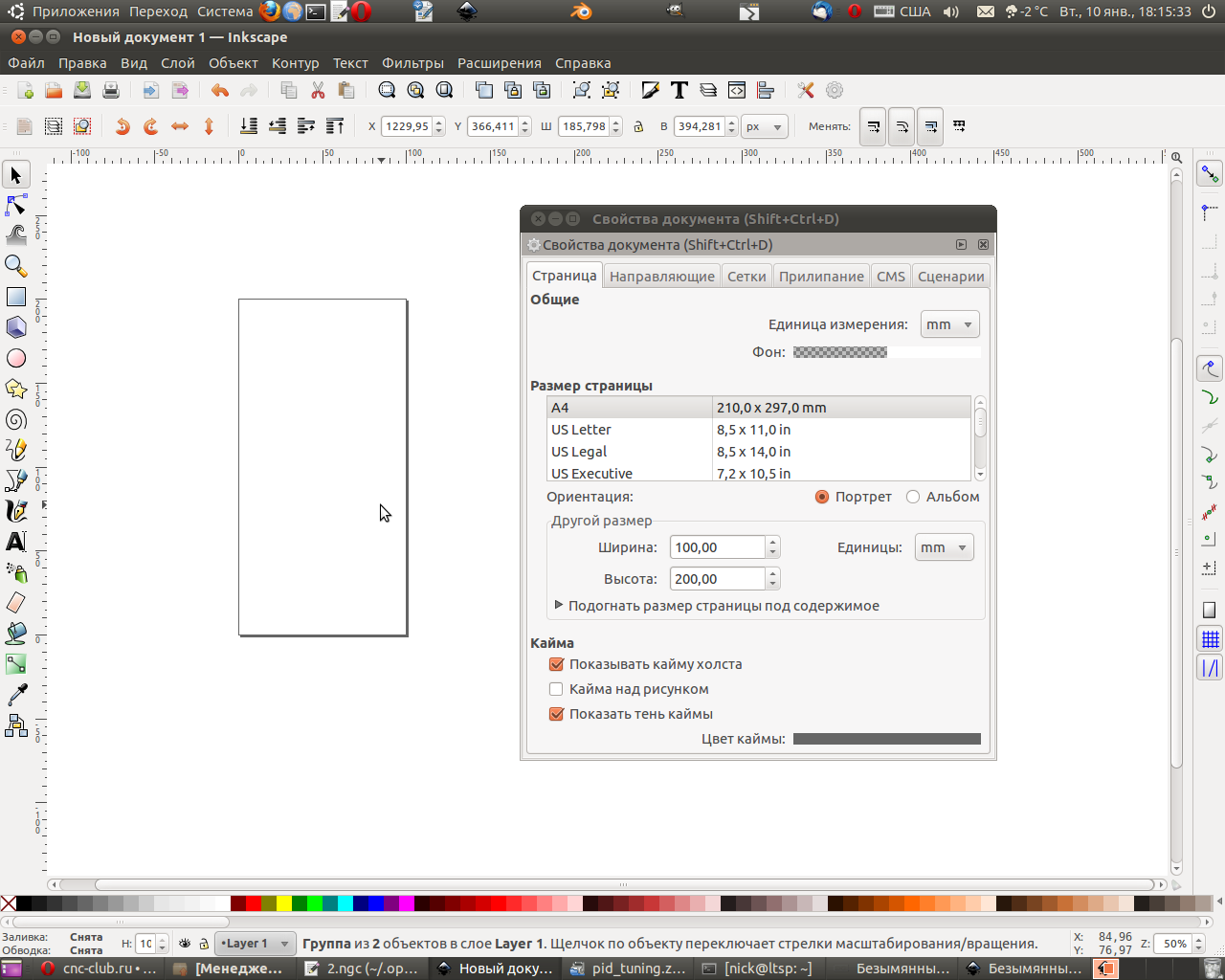Open the Фильтры menu

412,63
